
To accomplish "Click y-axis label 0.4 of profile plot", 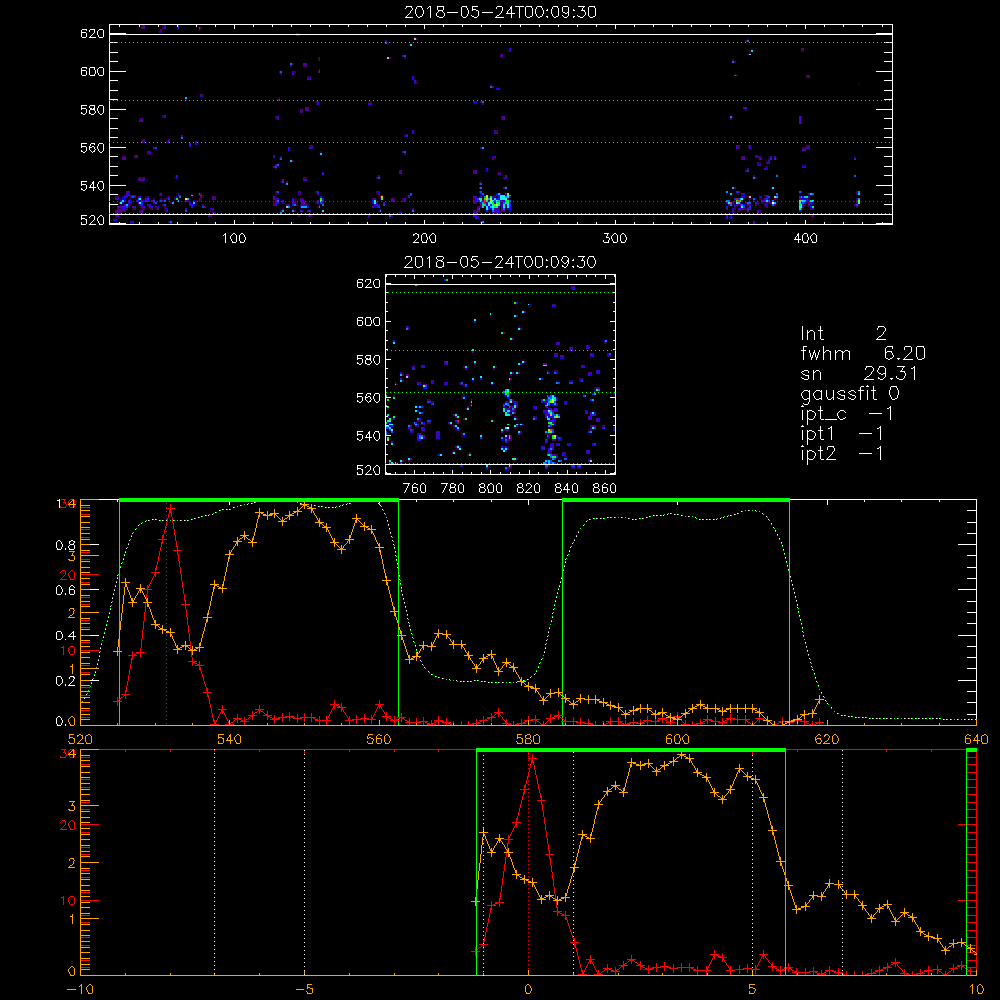I will pyautogui.click(x=66, y=636).
